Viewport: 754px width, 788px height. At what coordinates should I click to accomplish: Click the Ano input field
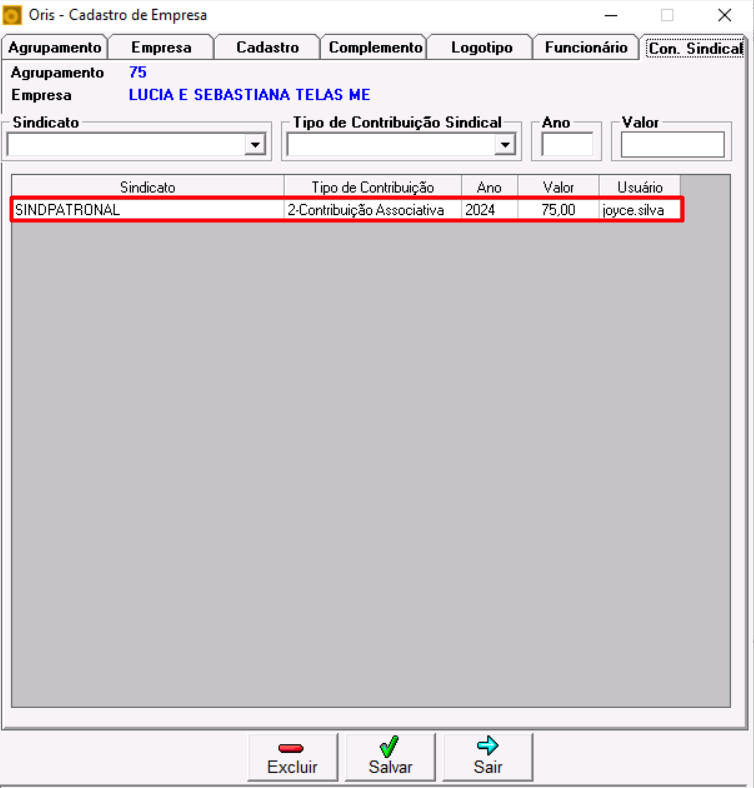click(567, 145)
